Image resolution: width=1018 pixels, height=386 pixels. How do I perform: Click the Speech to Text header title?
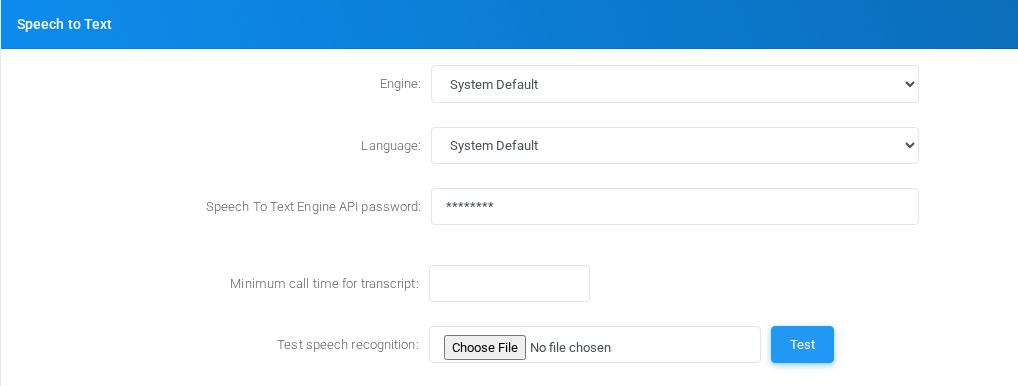[64, 24]
